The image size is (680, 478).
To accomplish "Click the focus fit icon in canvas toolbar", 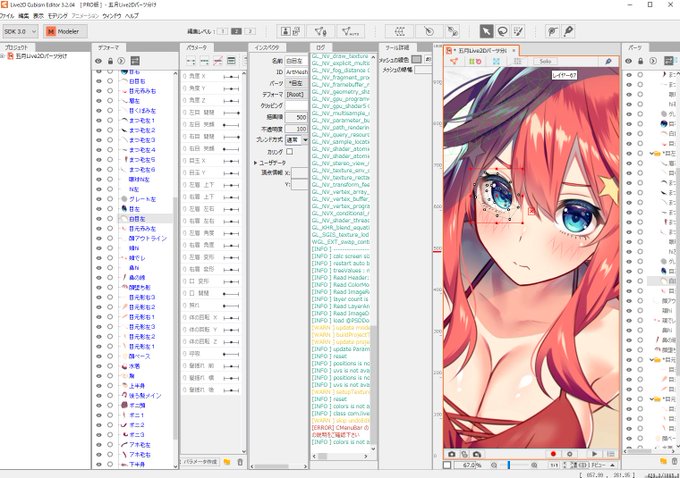I will point(496,62).
